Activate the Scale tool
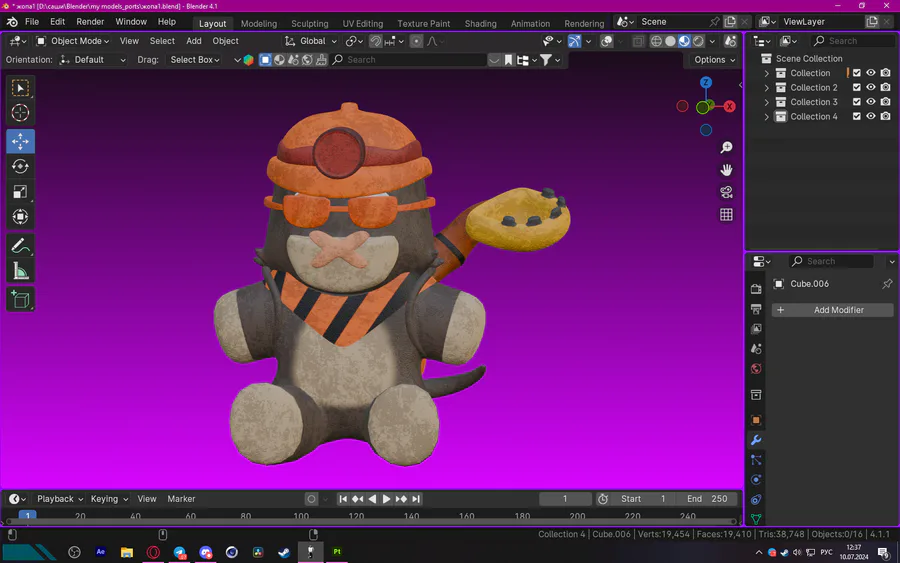The image size is (900, 563). [x=20, y=192]
